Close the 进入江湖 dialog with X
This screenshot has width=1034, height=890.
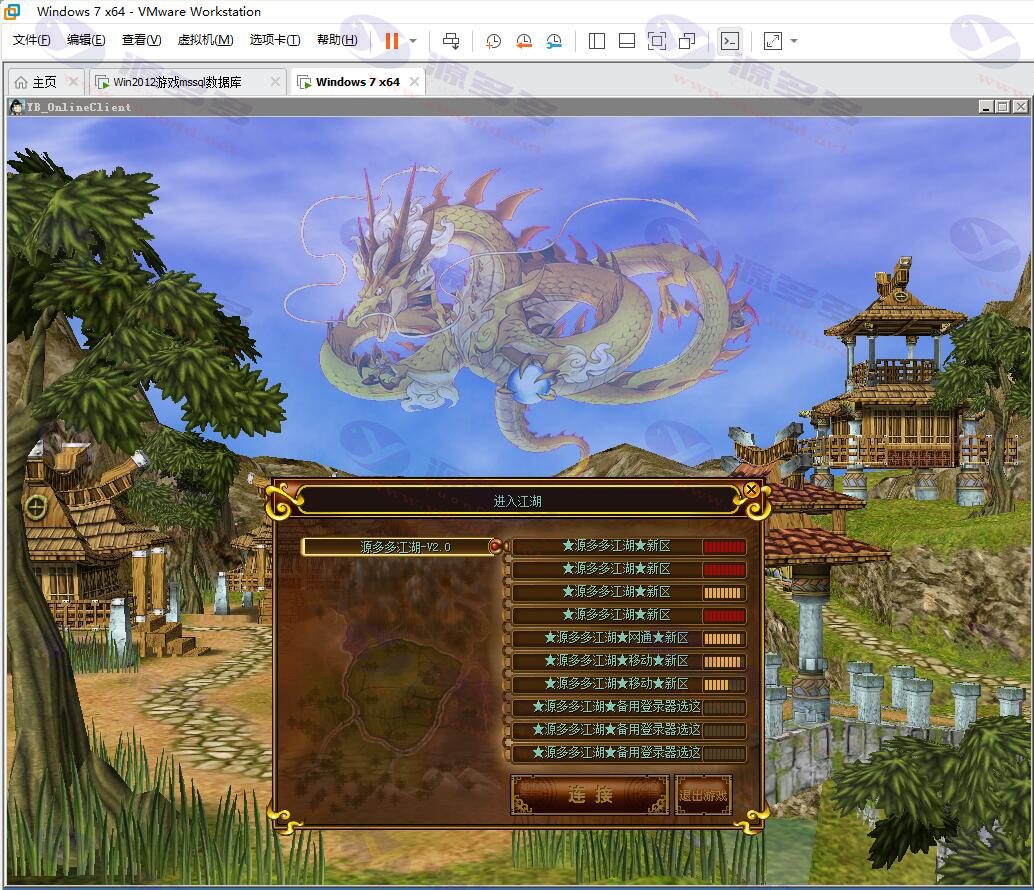pyautogui.click(x=751, y=490)
